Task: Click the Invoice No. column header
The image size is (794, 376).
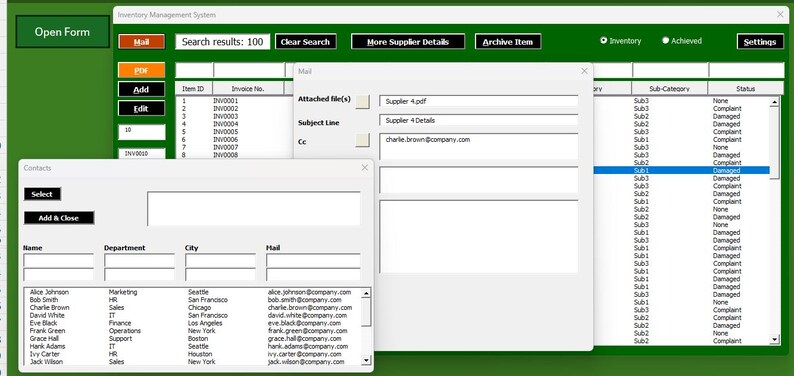Action: pyautogui.click(x=248, y=89)
